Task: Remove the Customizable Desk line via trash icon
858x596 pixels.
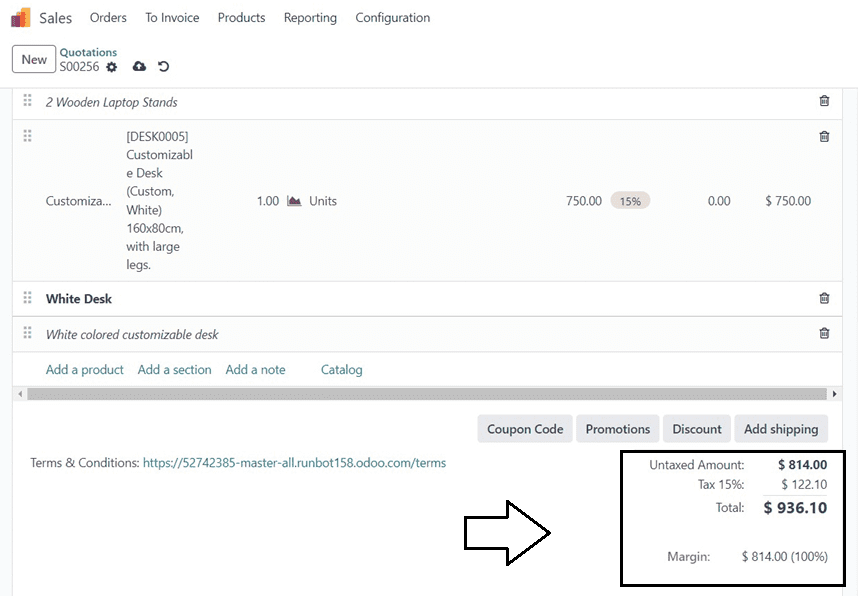Action: (x=824, y=136)
